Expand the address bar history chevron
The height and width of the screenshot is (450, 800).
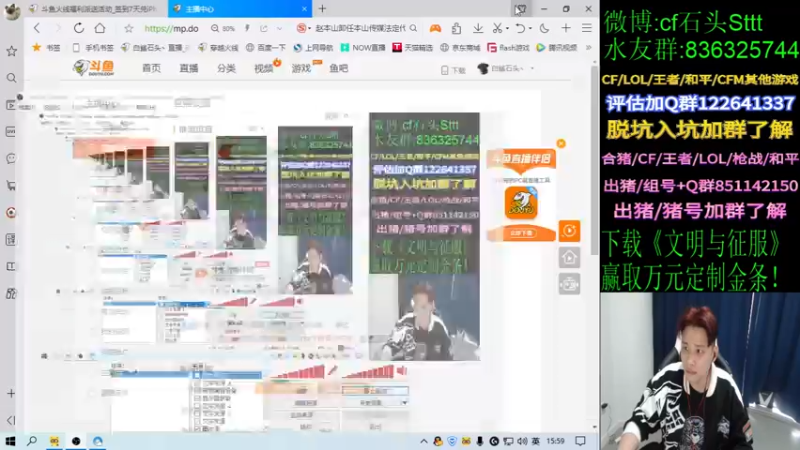coord(279,29)
